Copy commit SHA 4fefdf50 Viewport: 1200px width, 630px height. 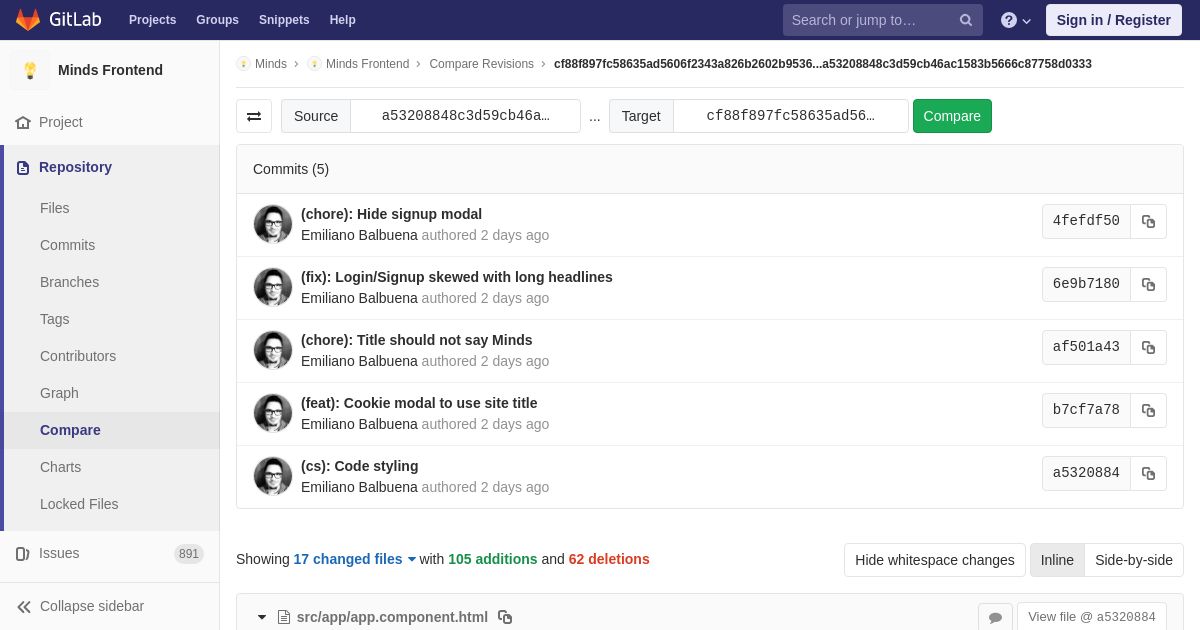click(1148, 221)
